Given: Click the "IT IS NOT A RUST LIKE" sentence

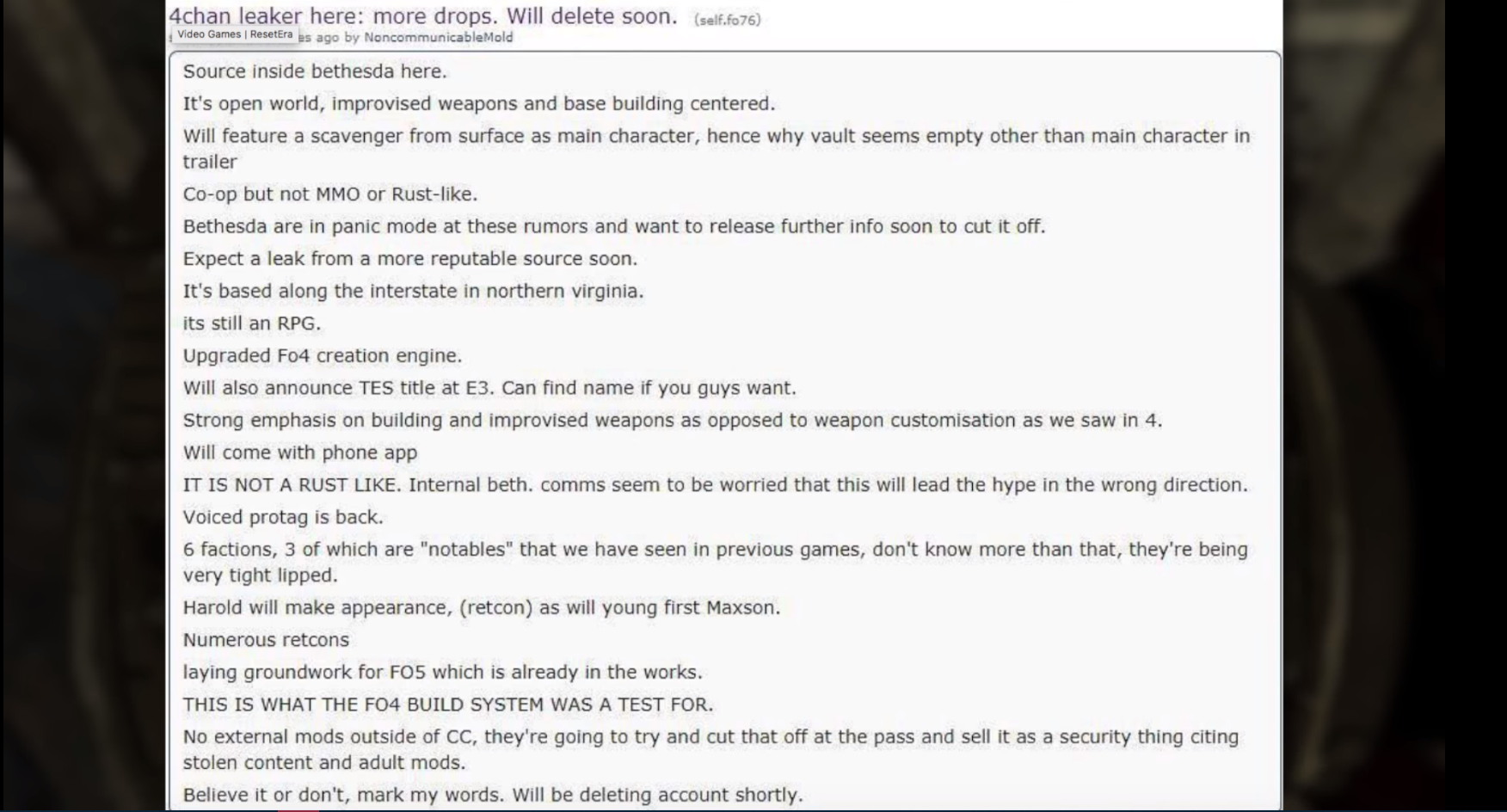Looking at the screenshot, I should tap(714, 484).
